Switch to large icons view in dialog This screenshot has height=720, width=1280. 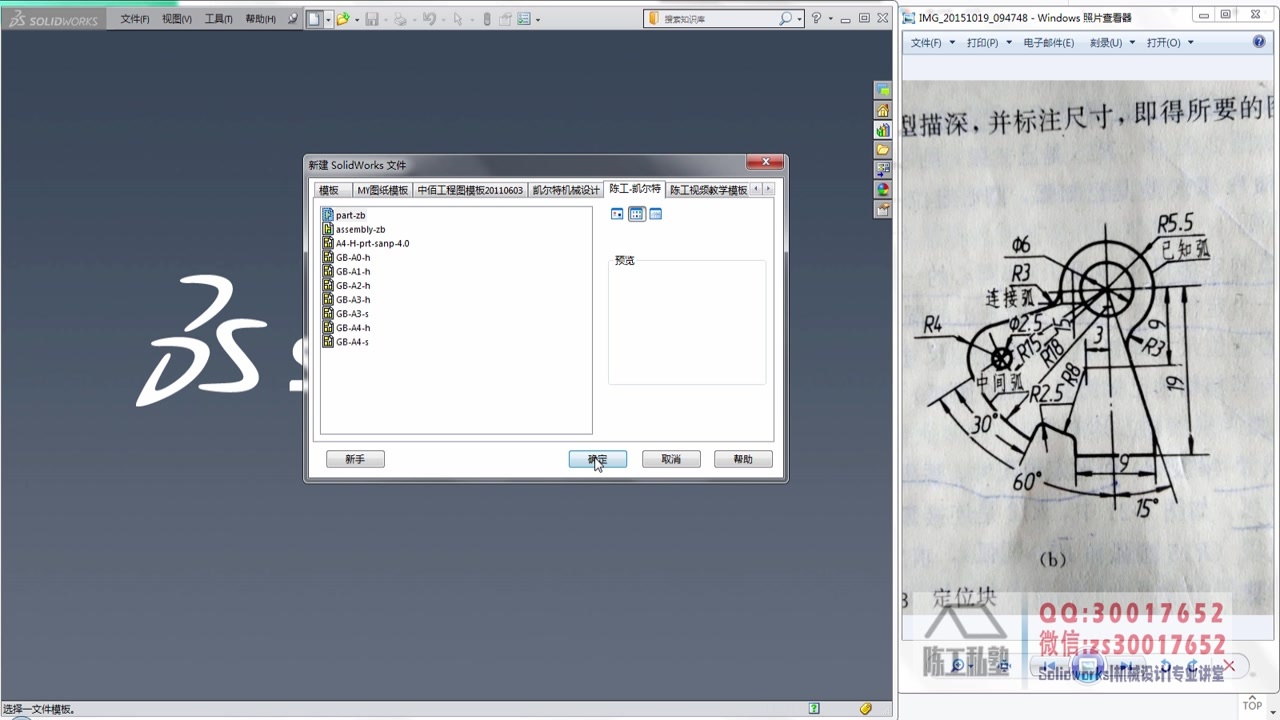click(617, 214)
